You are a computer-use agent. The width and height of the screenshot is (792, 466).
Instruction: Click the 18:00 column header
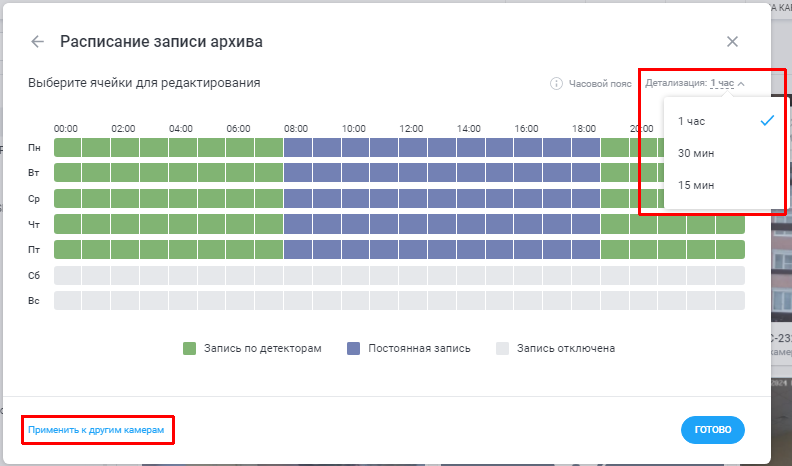click(x=584, y=129)
